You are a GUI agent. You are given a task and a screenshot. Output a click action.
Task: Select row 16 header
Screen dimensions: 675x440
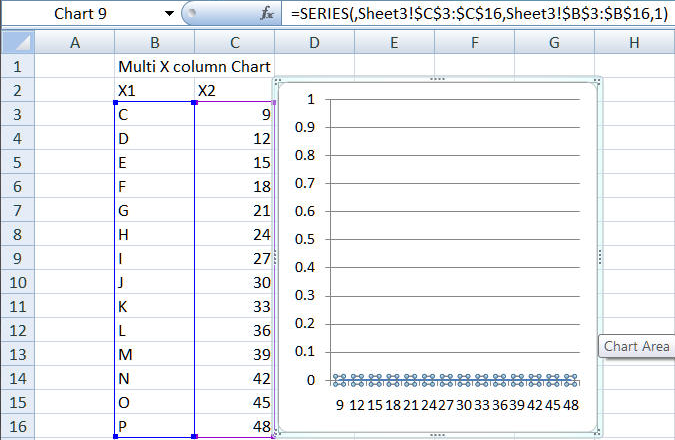coord(17,426)
